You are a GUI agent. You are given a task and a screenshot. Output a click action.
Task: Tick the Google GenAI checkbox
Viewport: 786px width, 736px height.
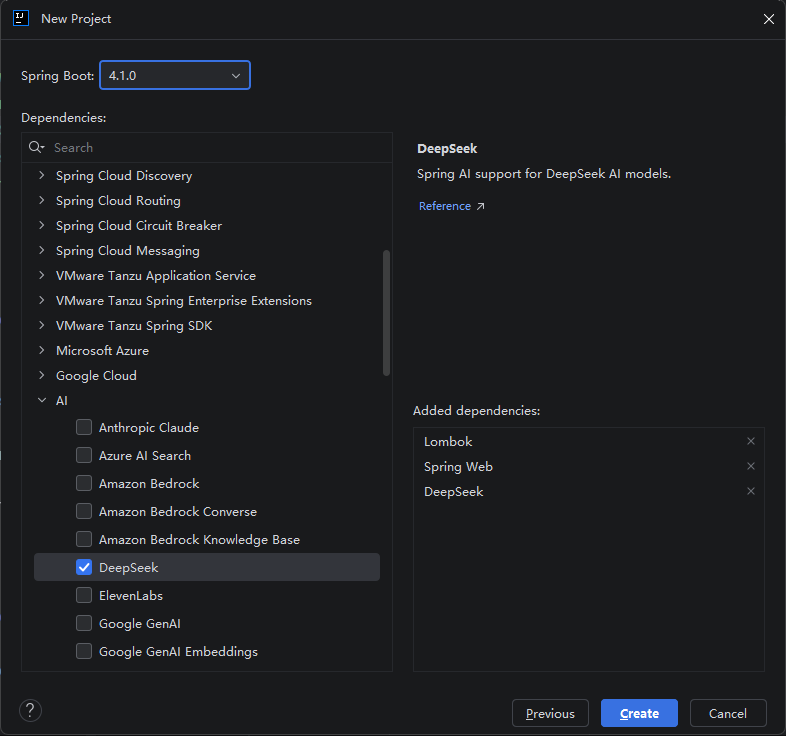point(84,624)
